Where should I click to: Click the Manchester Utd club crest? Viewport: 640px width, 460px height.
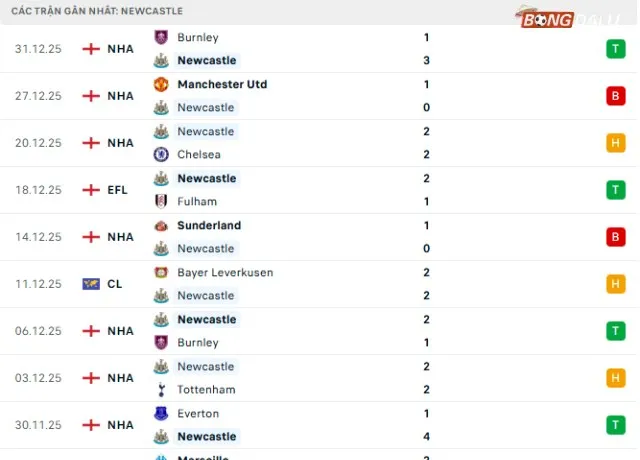(160, 84)
